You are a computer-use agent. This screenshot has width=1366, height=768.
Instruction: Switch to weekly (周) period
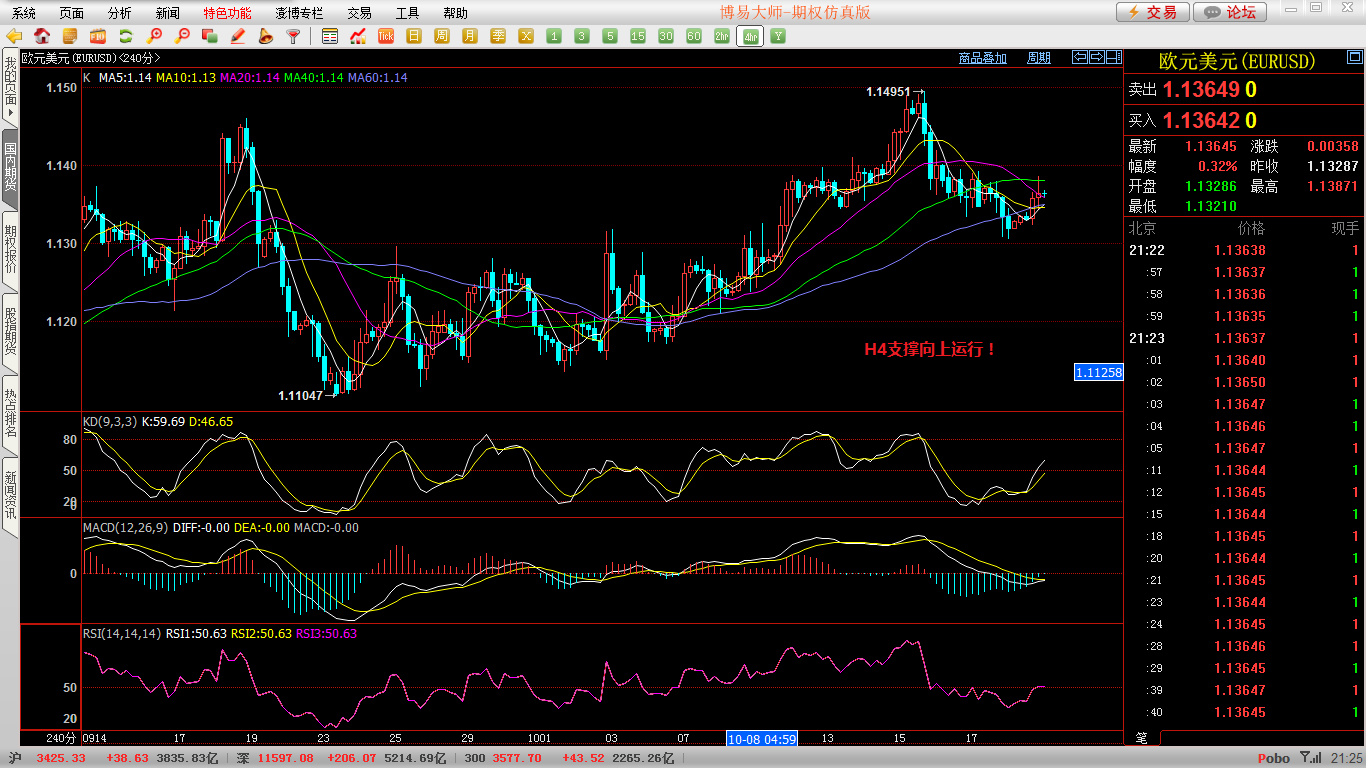[x=442, y=36]
